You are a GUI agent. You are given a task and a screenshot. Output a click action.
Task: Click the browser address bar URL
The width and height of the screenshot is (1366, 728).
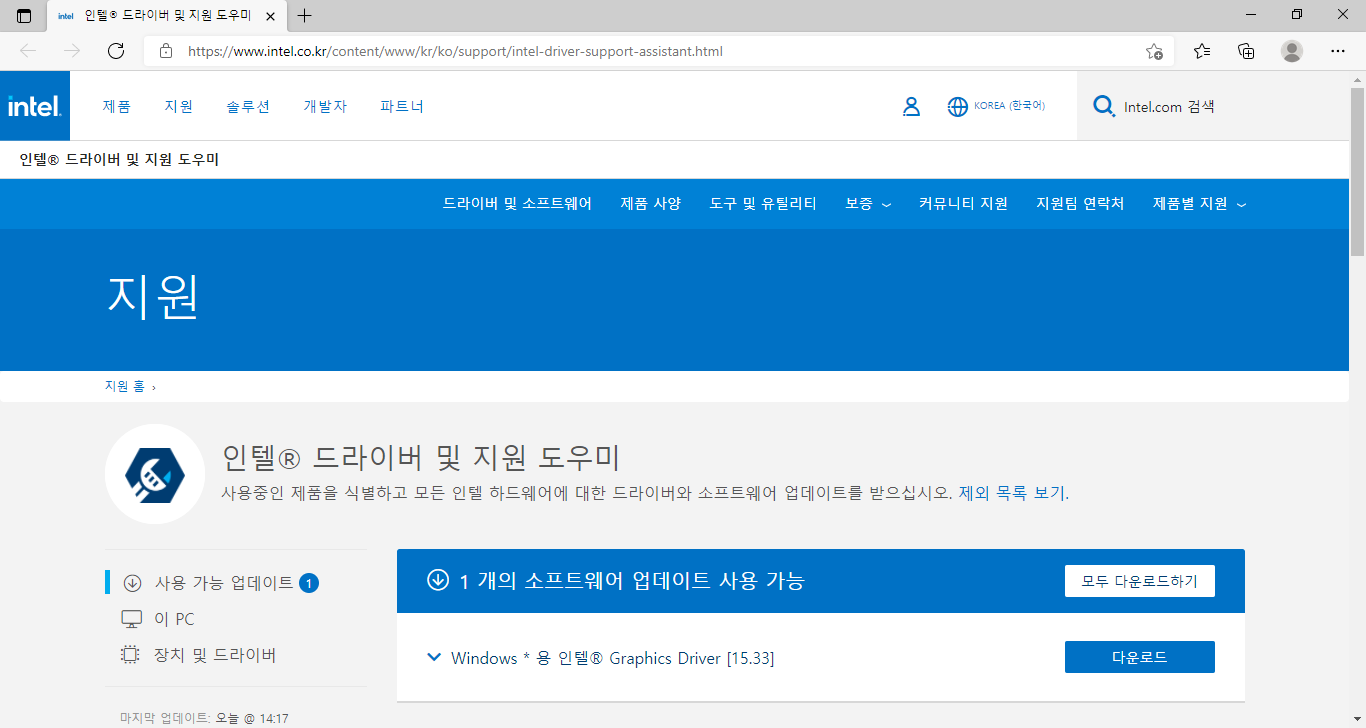[455, 51]
